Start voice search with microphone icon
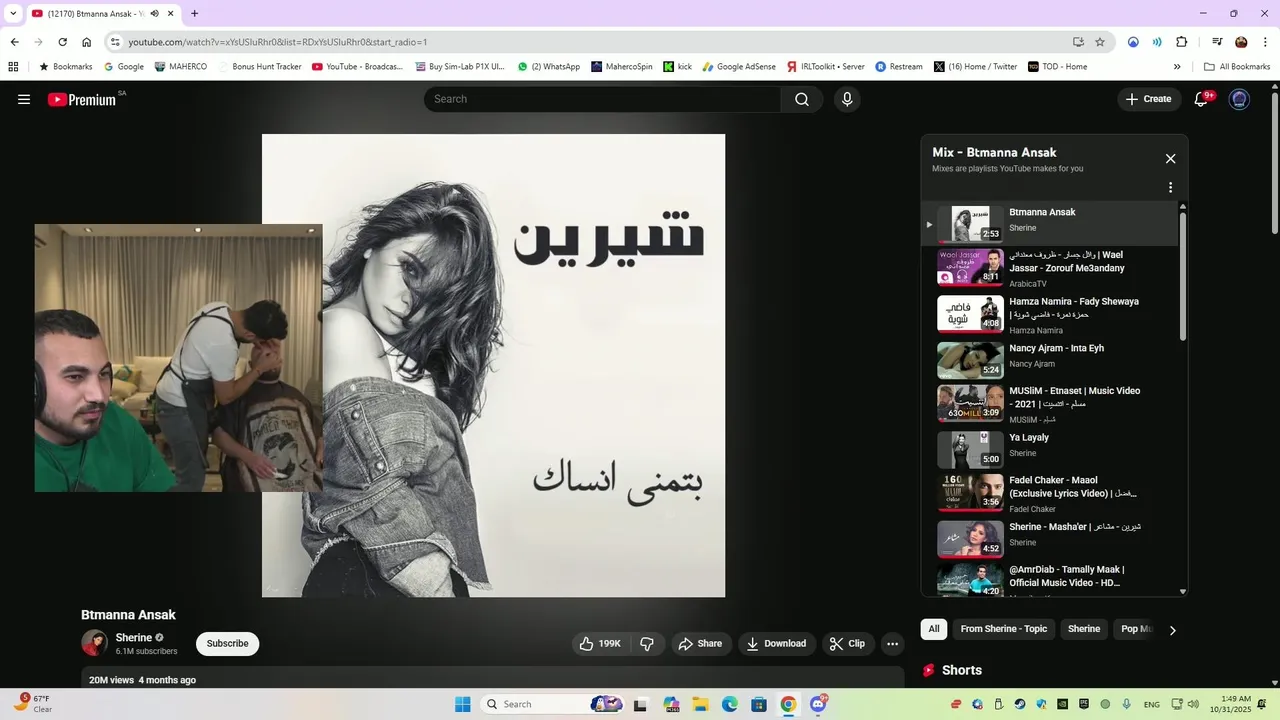The image size is (1280, 720). pyautogui.click(x=847, y=99)
